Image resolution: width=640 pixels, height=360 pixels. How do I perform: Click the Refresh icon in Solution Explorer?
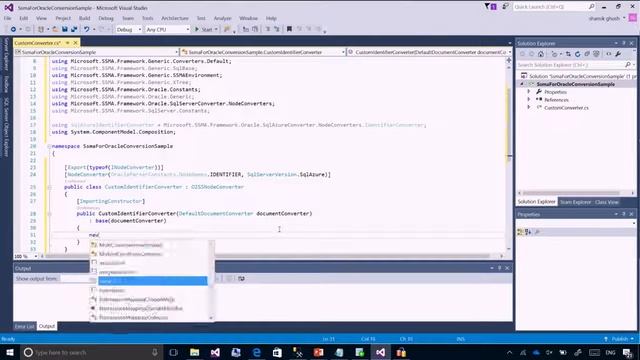[578, 54]
